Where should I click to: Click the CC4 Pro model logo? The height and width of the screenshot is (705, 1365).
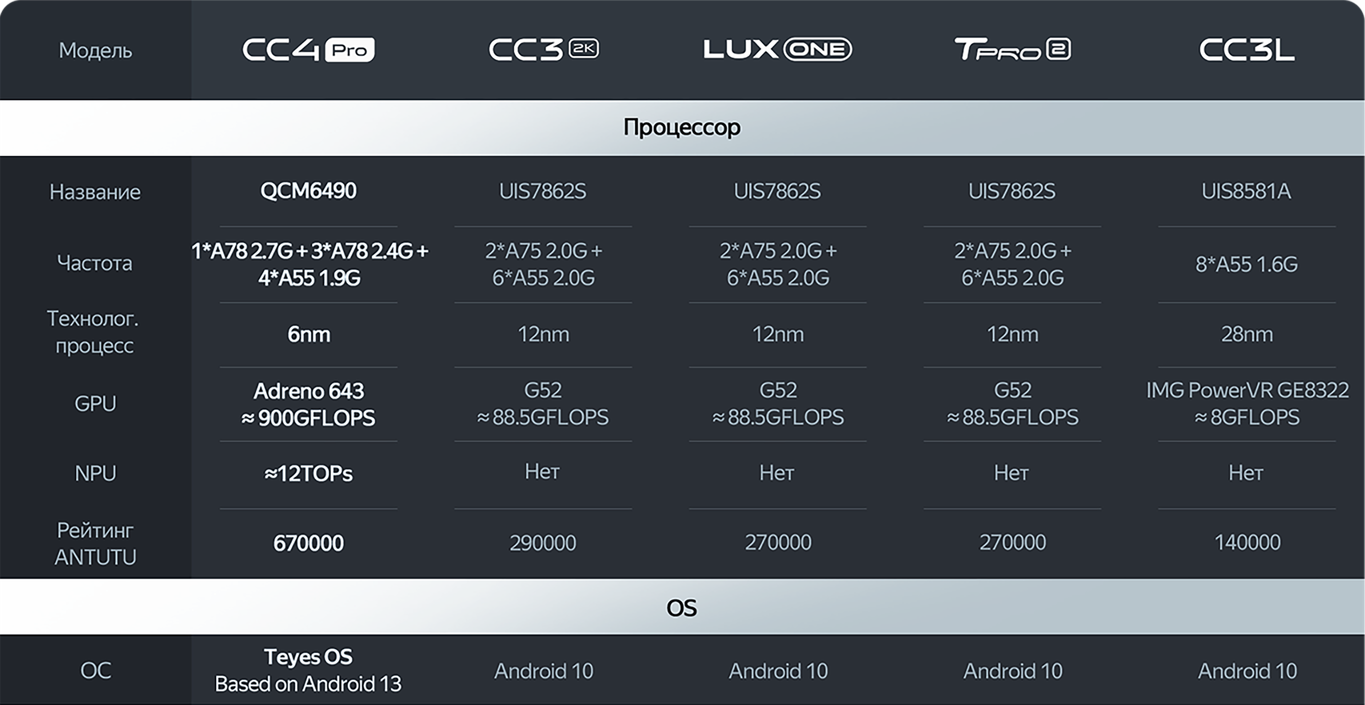(x=308, y=50)
